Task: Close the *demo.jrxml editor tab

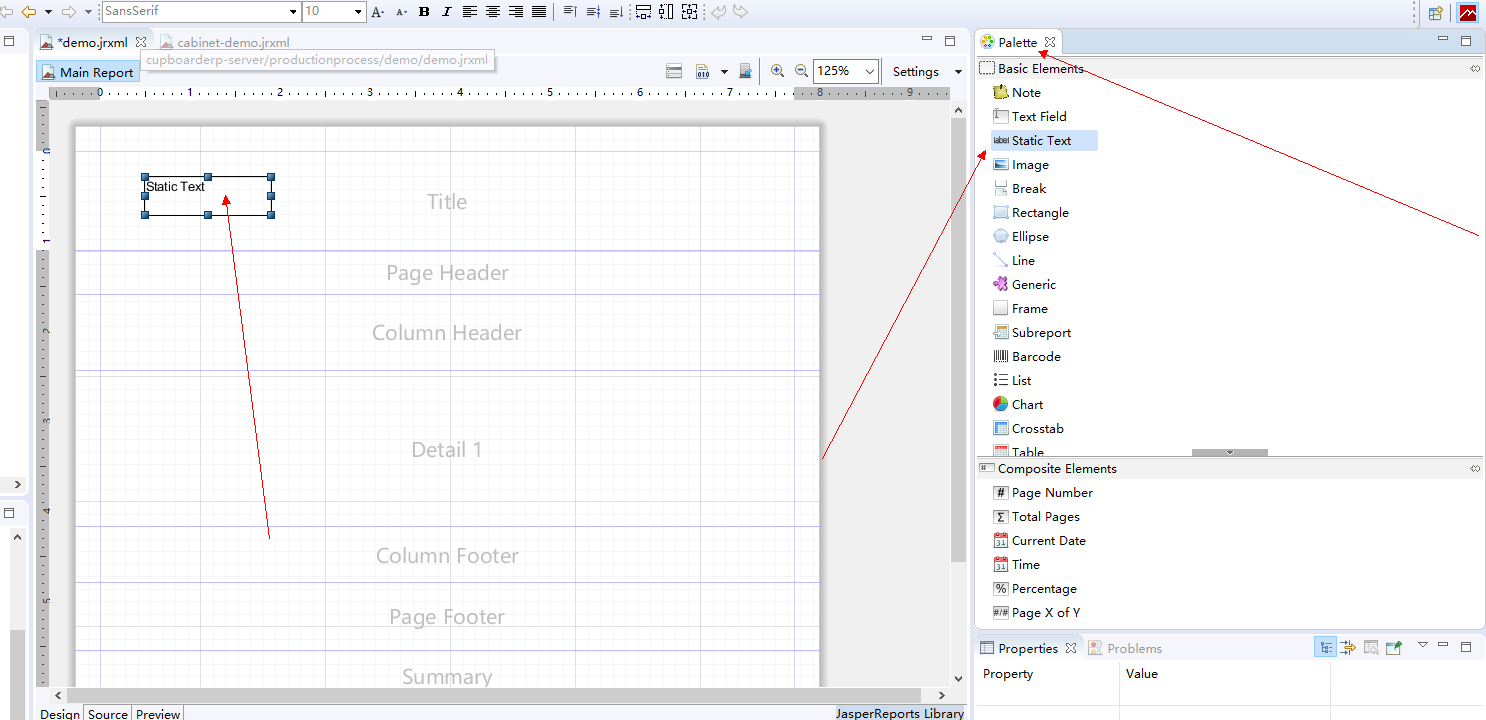Action: (141, 42)
